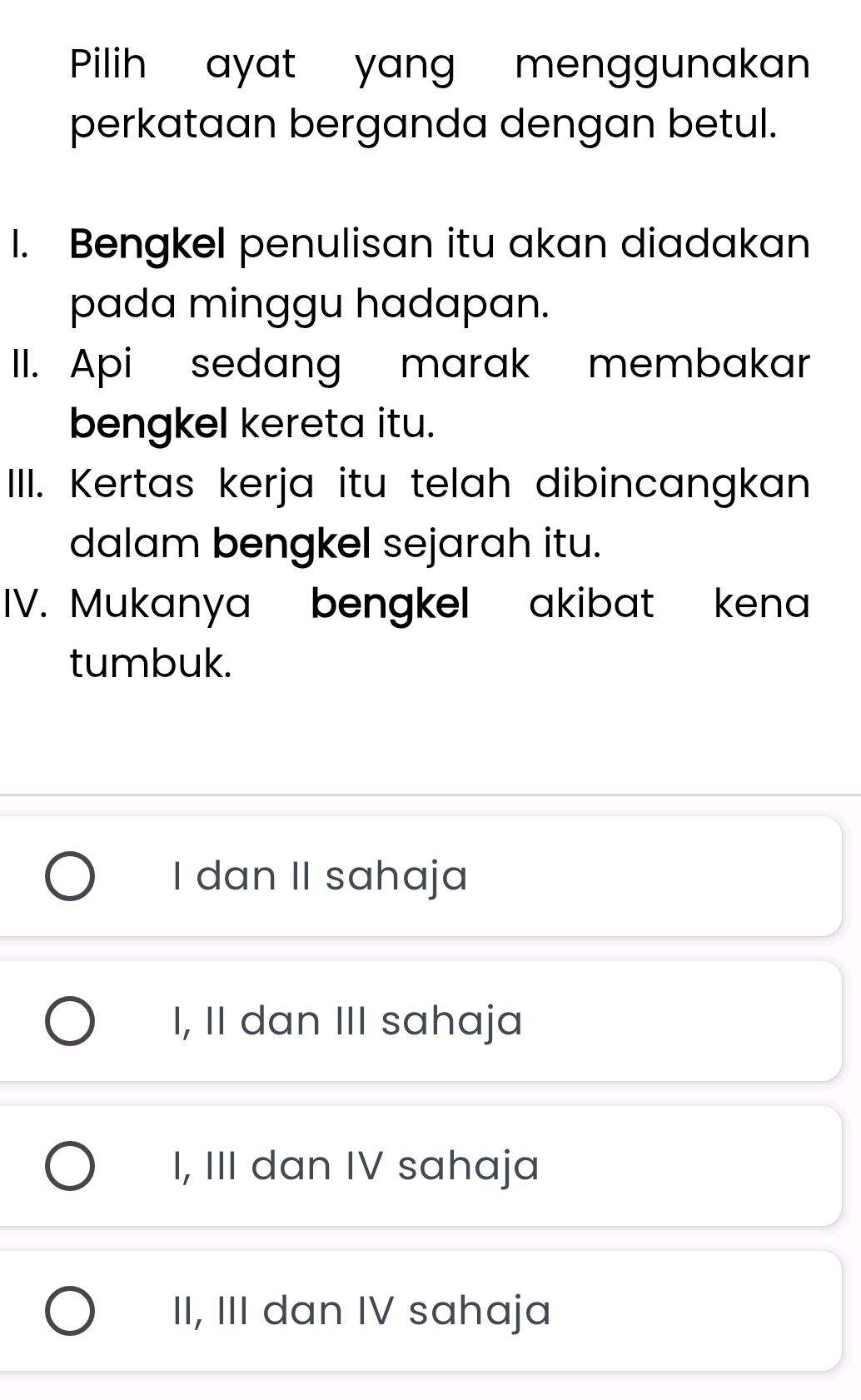Viewport: 861px width, 1400px height.
Task: Click the divider line above the answer options
Action: 430,795
